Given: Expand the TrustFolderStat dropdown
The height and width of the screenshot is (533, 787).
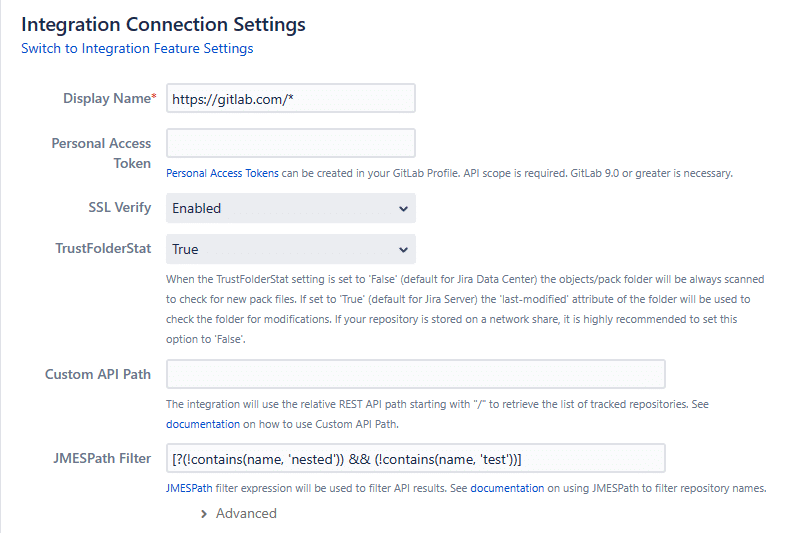Looking at the screenshot, I should click(290, 249).
